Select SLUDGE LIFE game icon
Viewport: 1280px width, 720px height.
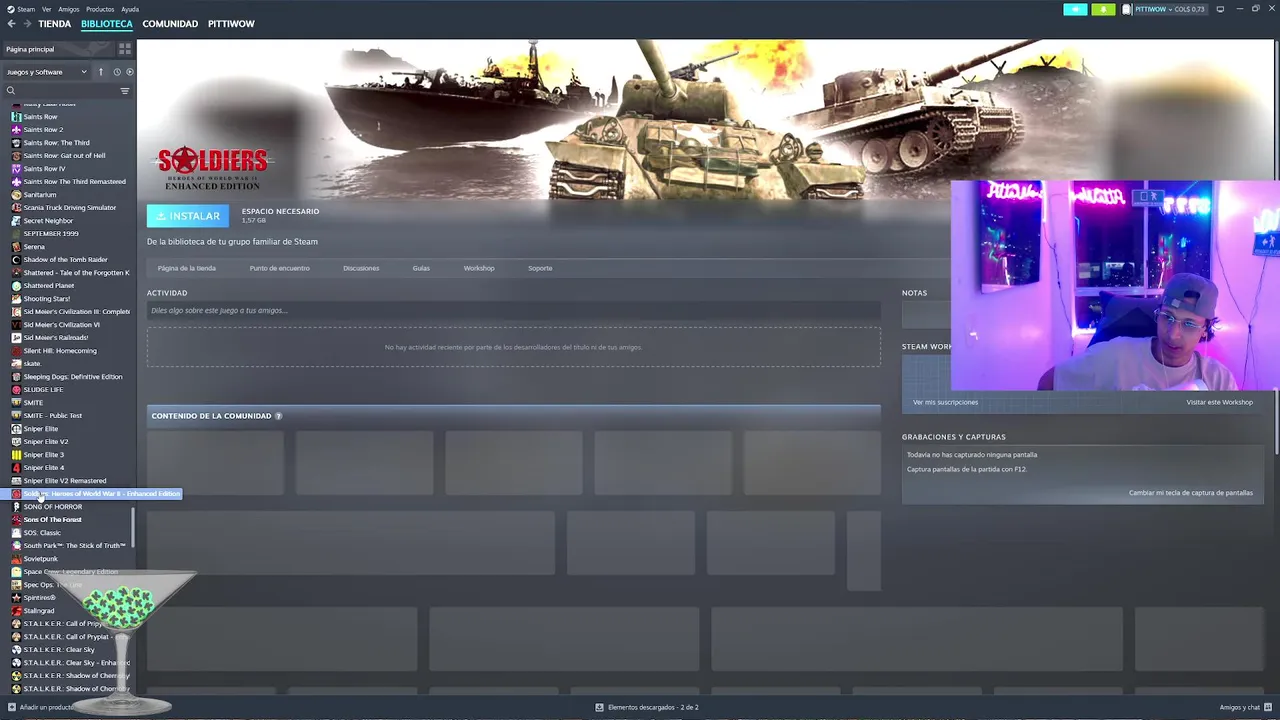coord(16,390)
